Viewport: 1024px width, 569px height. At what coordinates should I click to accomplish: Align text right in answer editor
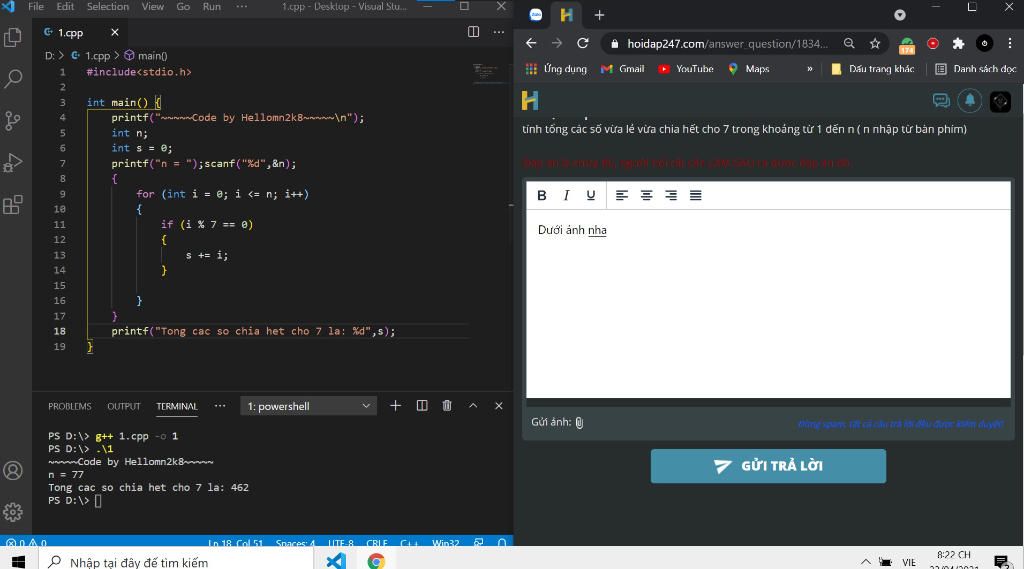(671, 195)
